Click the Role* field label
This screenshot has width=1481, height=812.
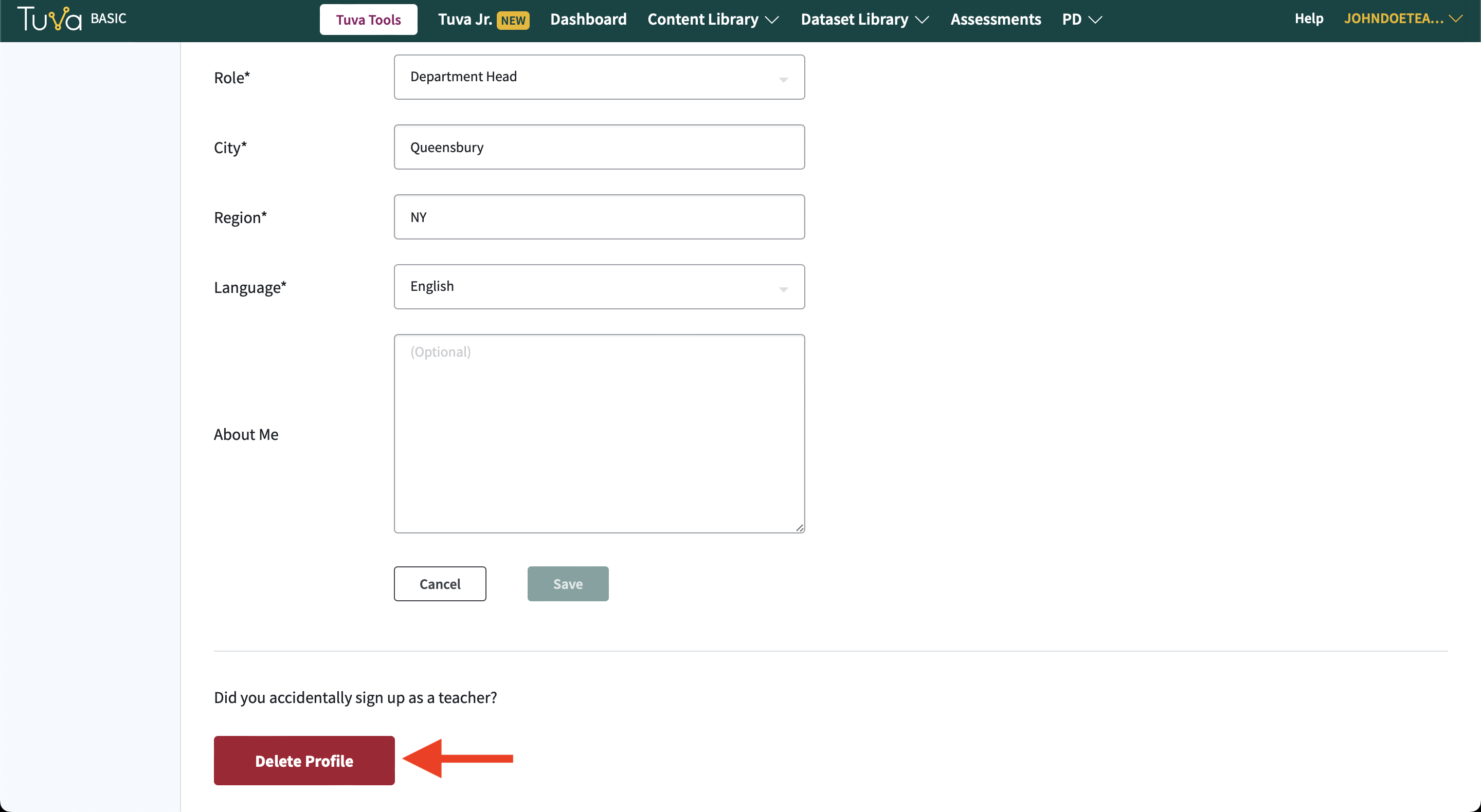(232, 78)
